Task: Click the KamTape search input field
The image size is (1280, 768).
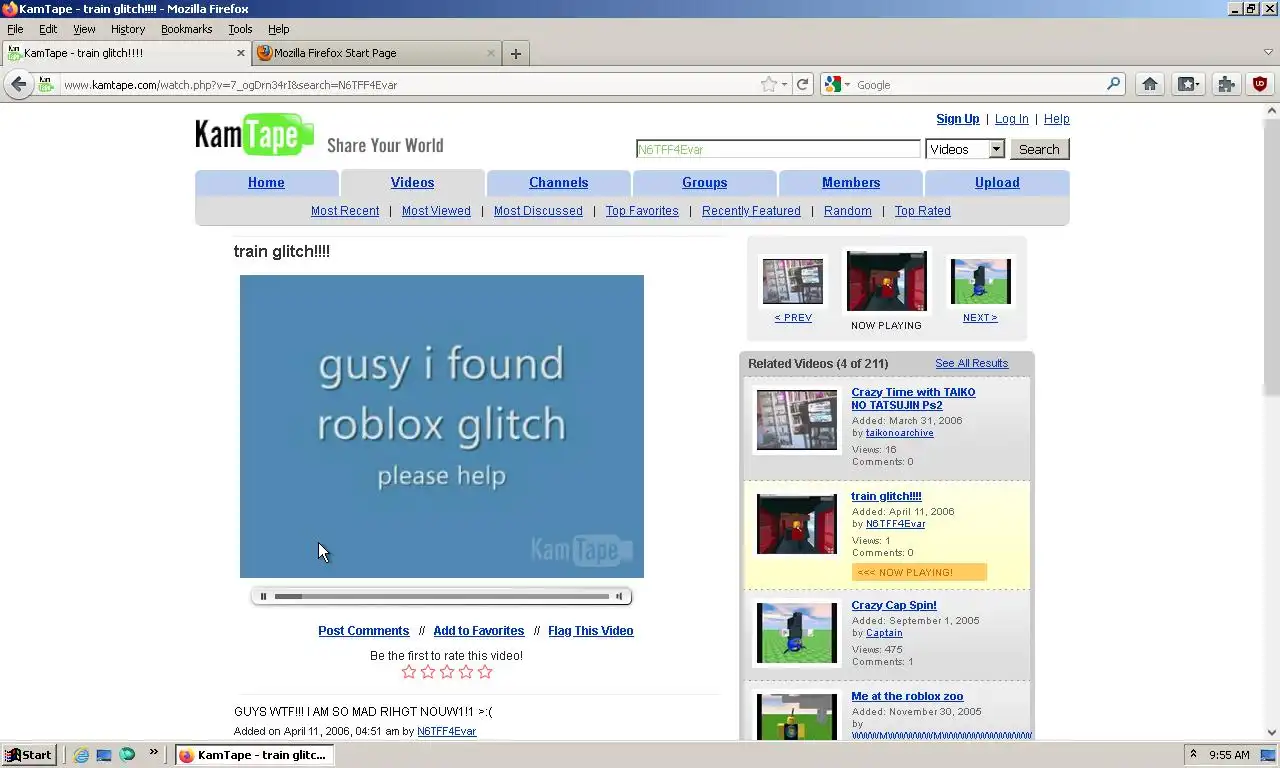Action: (x=778, y=149)
